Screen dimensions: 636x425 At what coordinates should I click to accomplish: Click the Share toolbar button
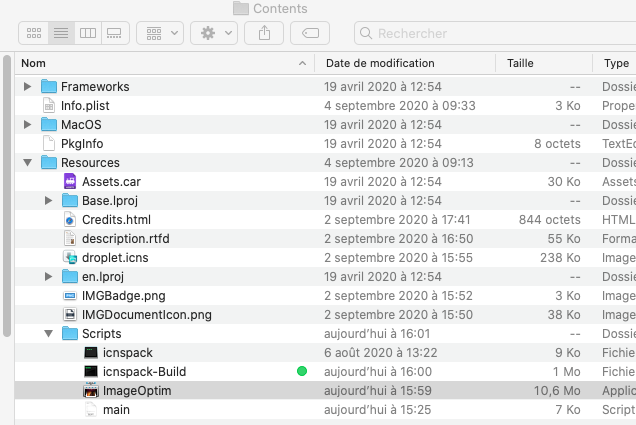(264, 33)
